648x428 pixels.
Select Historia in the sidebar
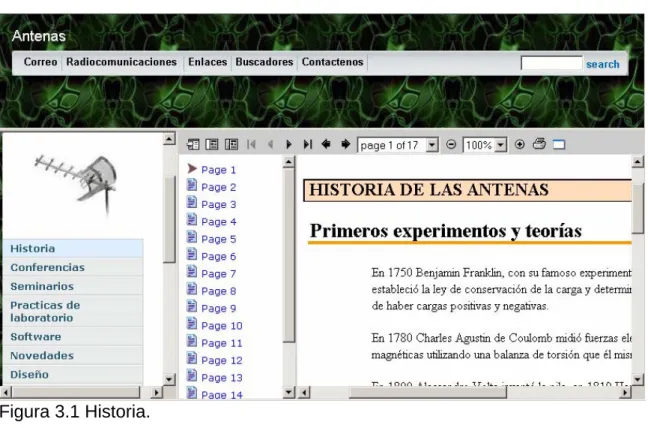click(x=73, y=249)
